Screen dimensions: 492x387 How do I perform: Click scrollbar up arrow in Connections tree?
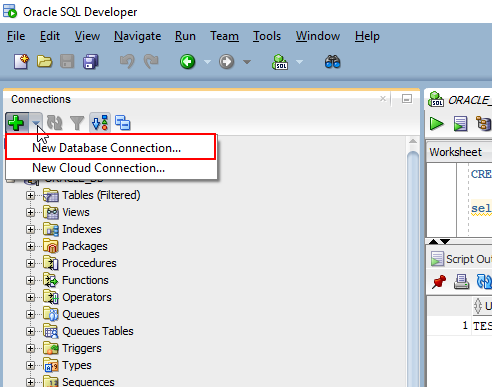pos(413,141)
